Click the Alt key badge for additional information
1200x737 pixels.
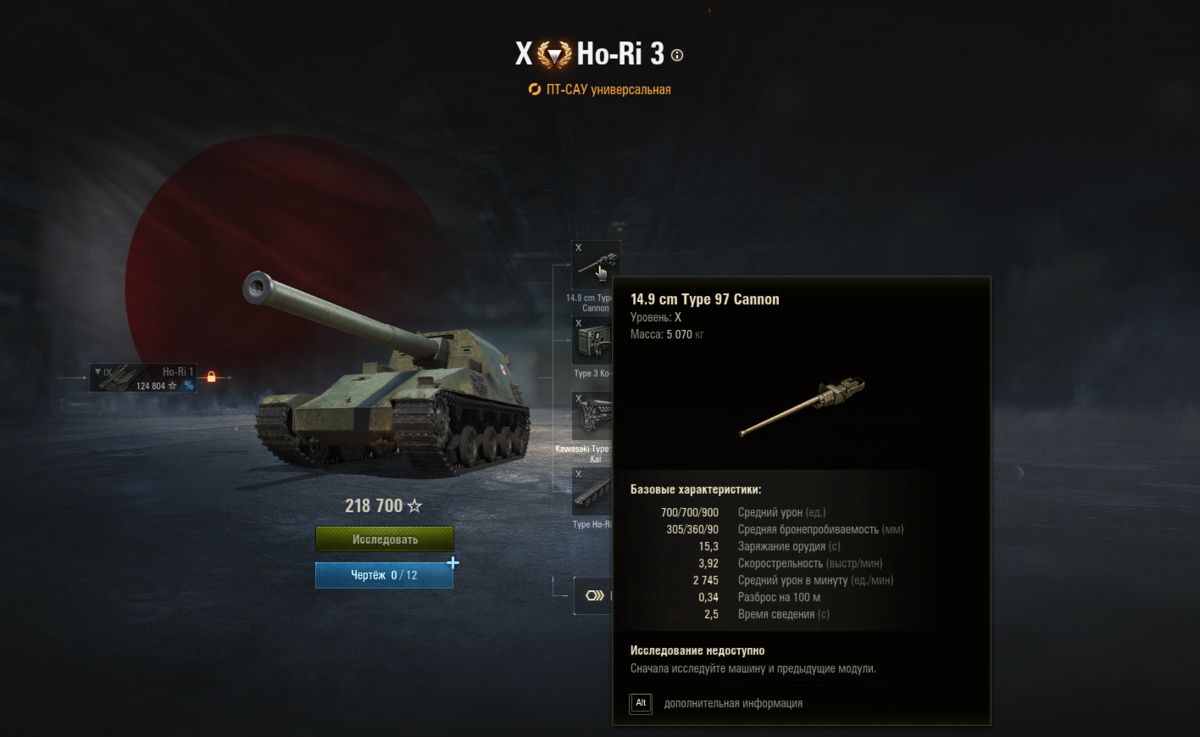(640, 703)
